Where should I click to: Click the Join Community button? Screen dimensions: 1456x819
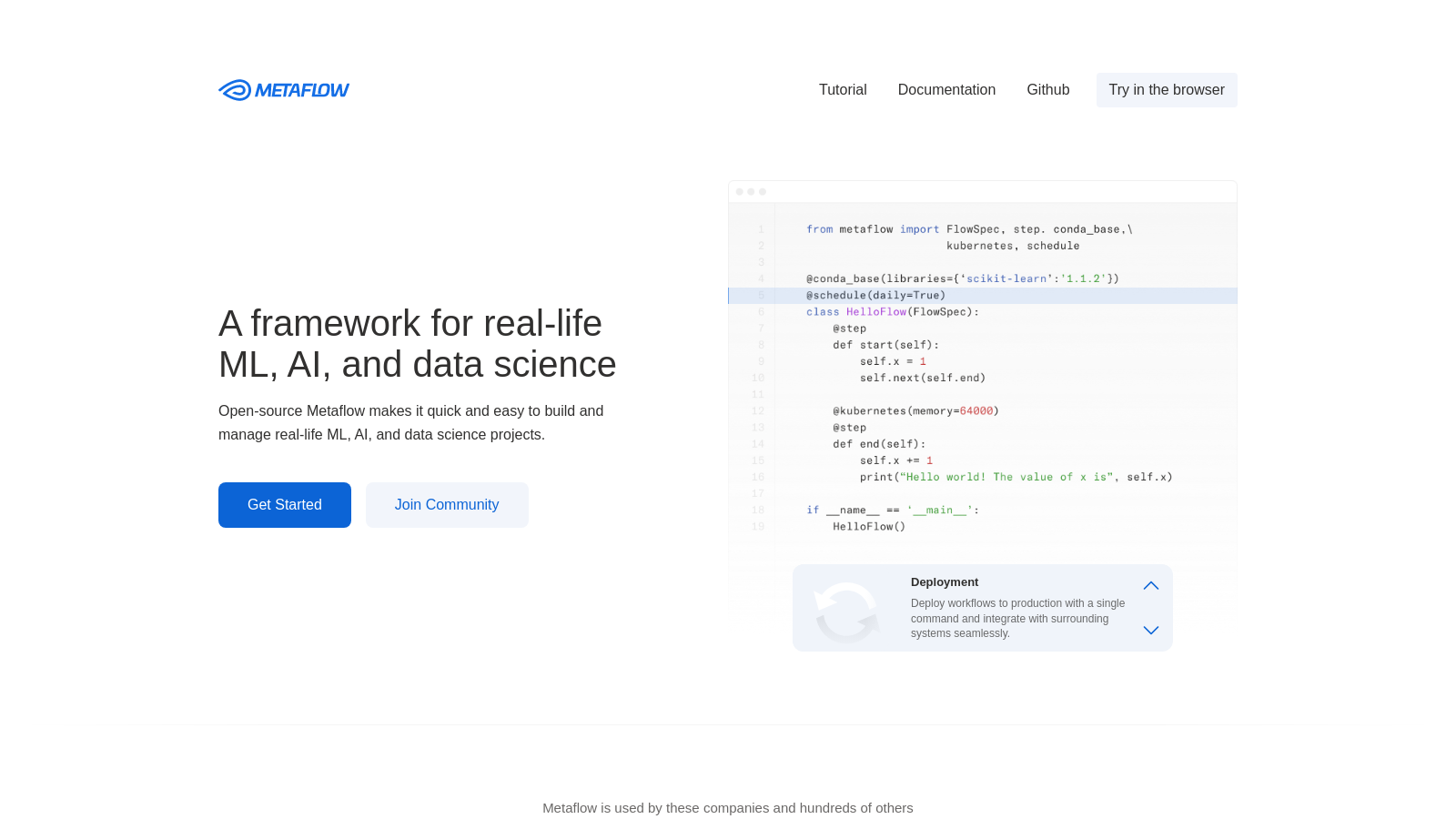pos(447,504)
